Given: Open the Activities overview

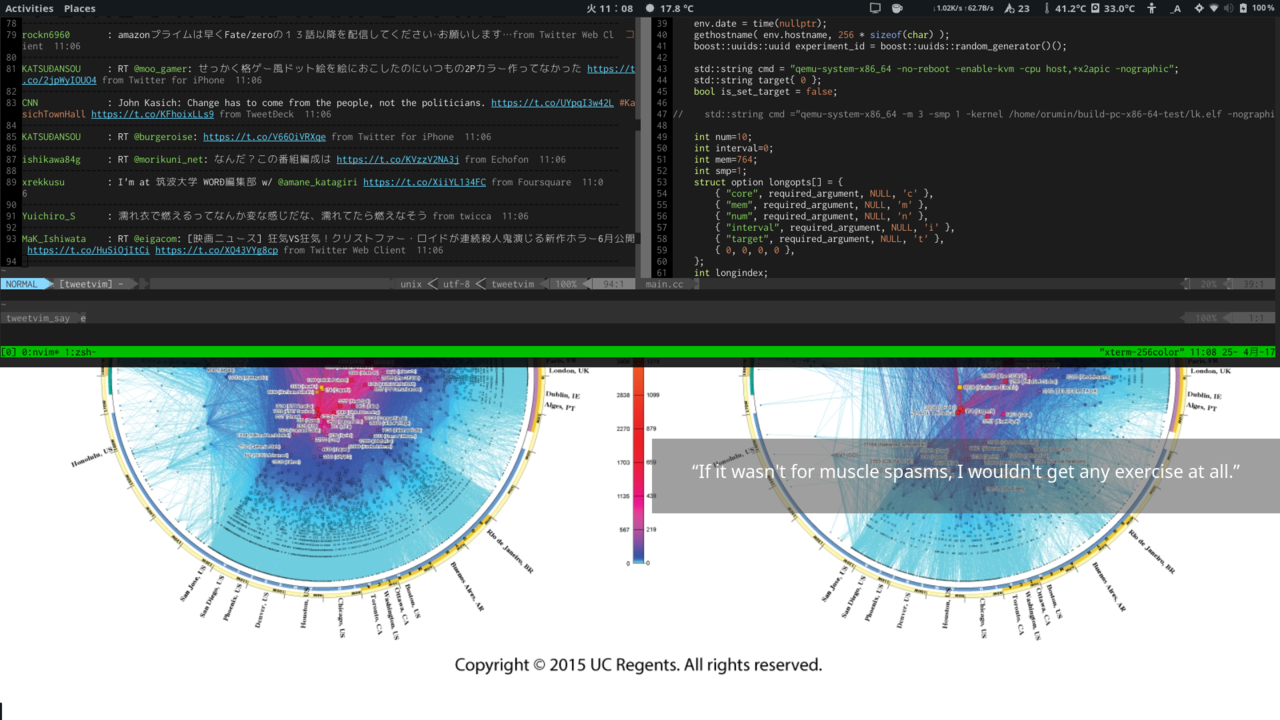Looking at the screenshot, I should (29, 8).
